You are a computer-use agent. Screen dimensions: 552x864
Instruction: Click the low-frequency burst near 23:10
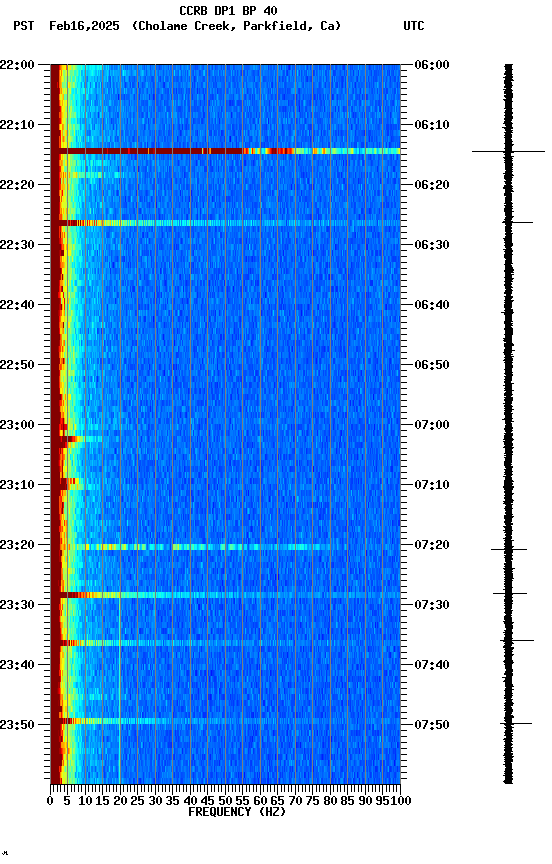point(66,484)
